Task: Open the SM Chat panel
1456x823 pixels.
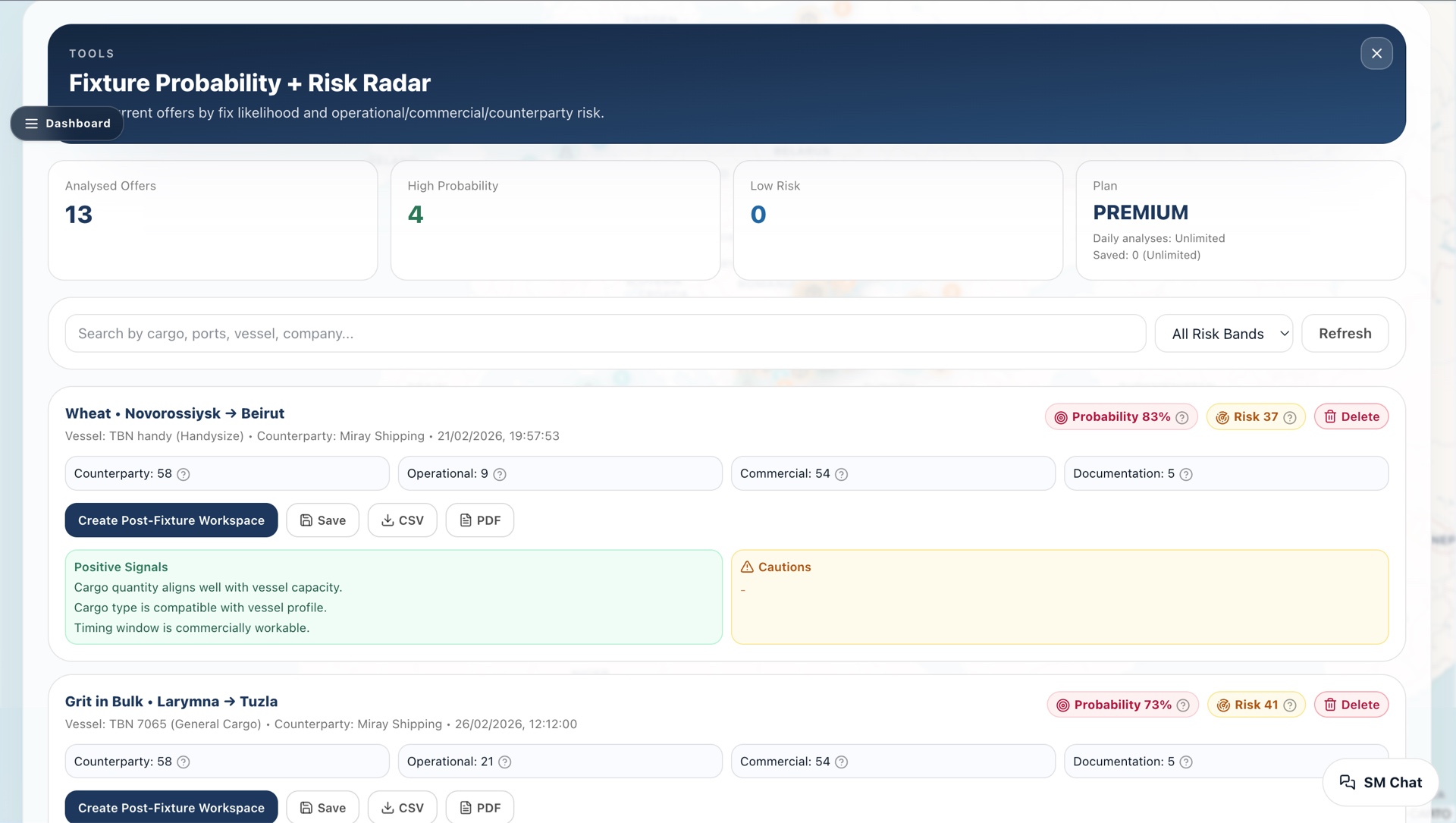Action: coord(1380,782)
